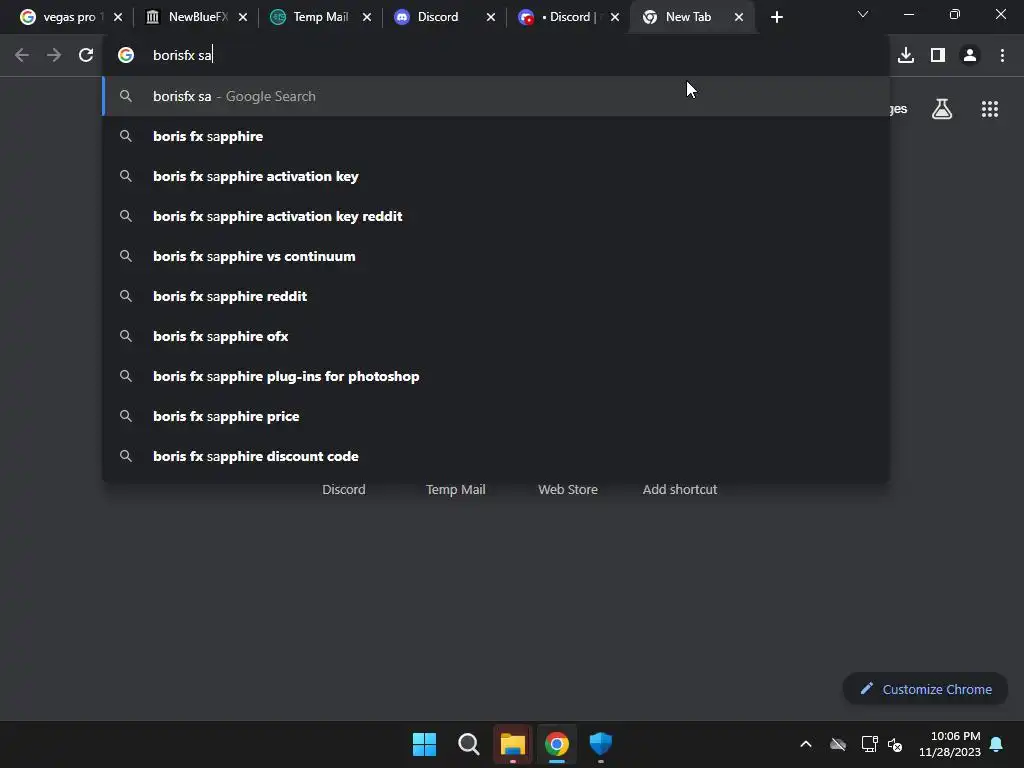Image resolution: width=1024 pixels, height=768 pixels.
Task: Select 'boris fx sapphire reddit' suggestion
Action: (x=496, y=296)
